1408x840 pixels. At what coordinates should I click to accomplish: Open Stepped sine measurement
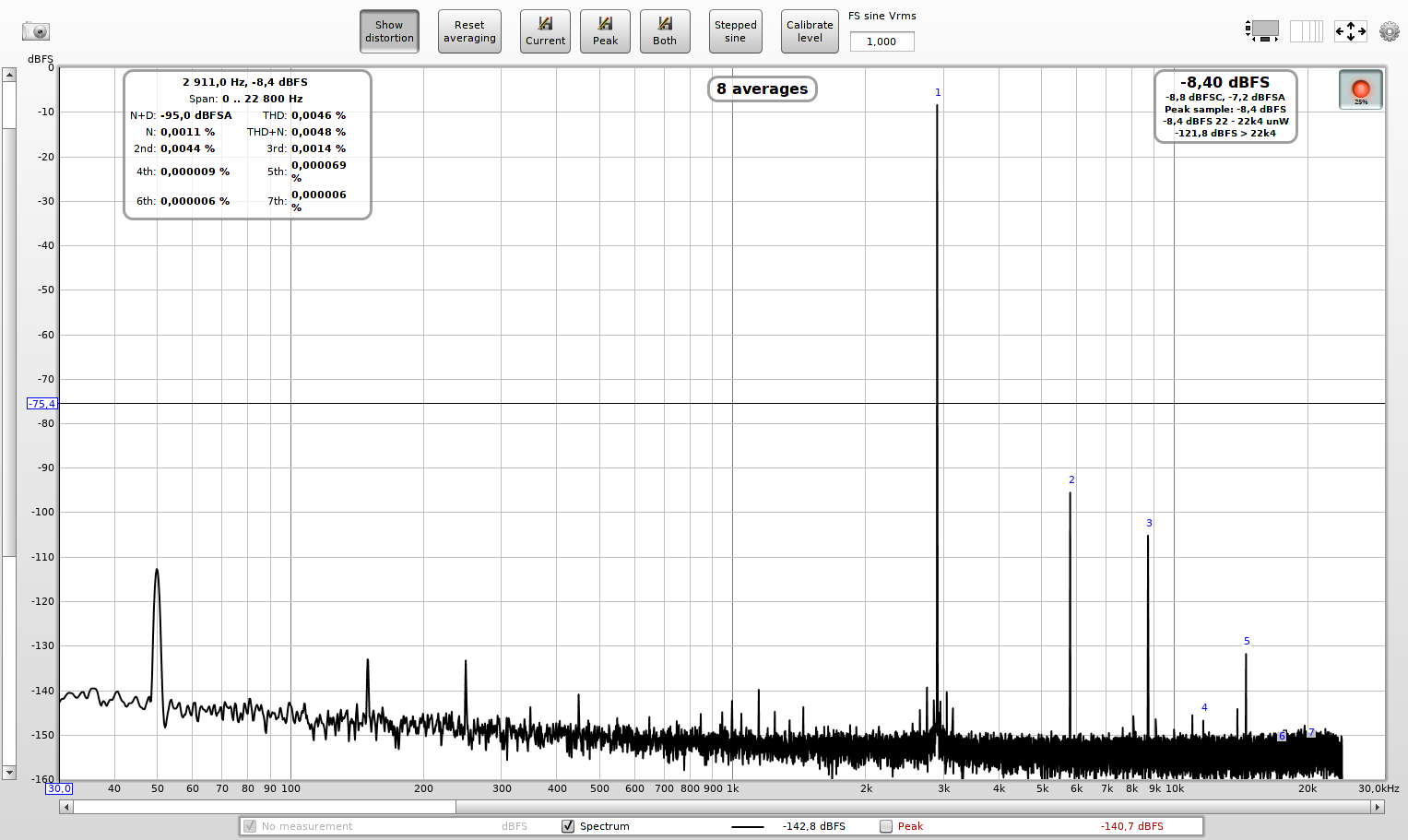(x=735, y=31)
